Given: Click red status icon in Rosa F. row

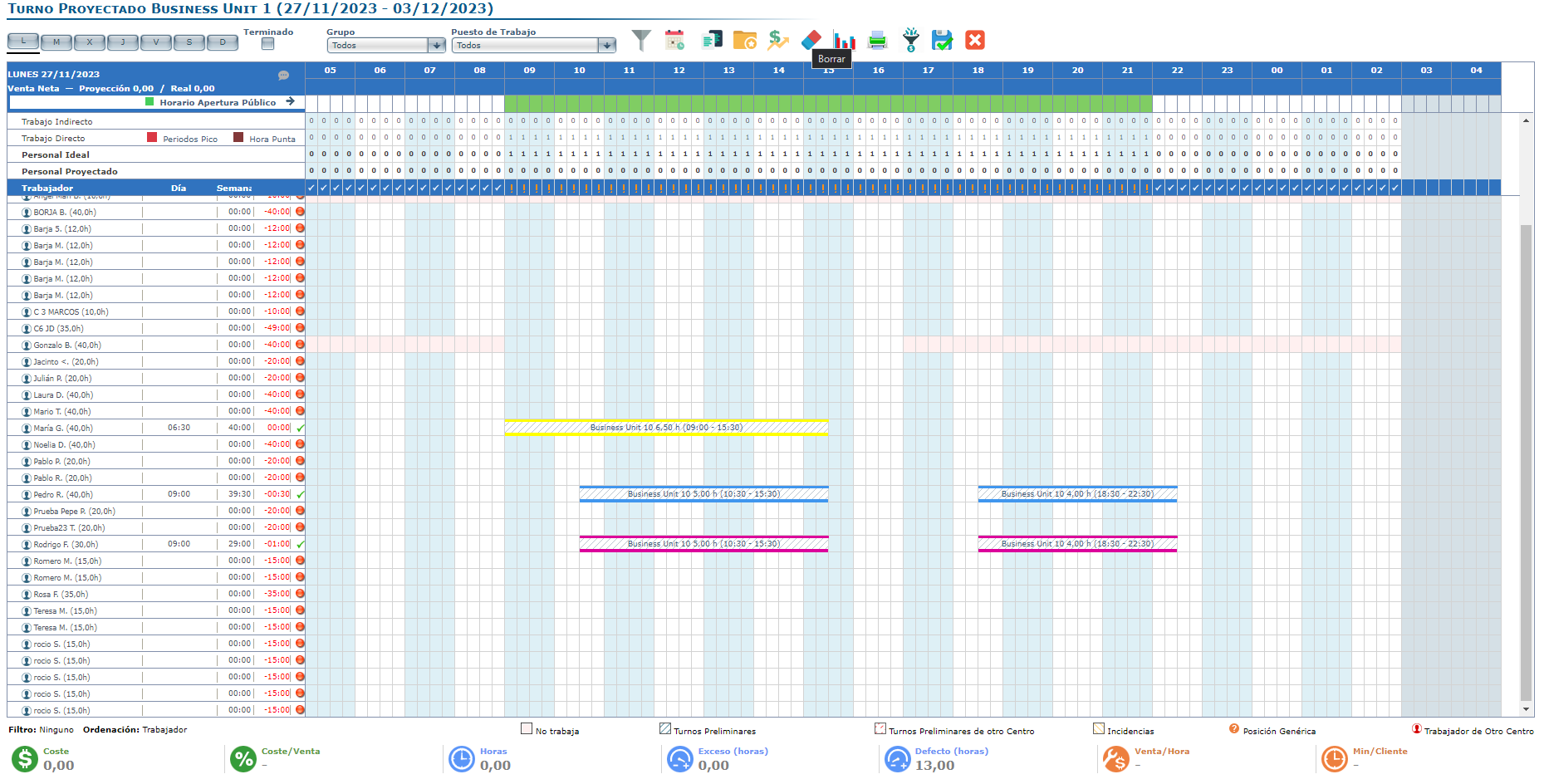Looking at the screenshot, I should (300, 594).
